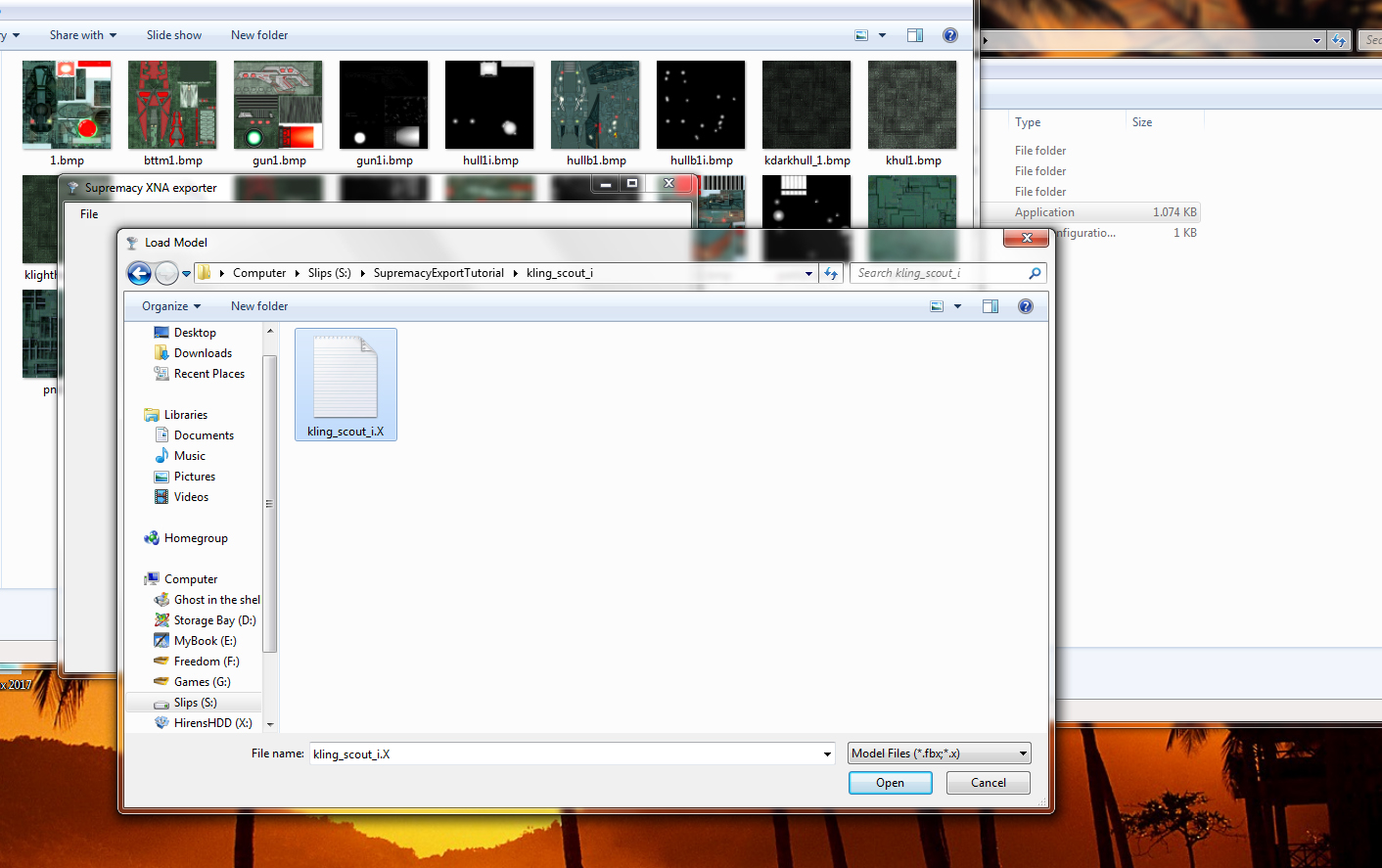
Task: Click New folder in background Explorer toolbar
Action: 259,35
